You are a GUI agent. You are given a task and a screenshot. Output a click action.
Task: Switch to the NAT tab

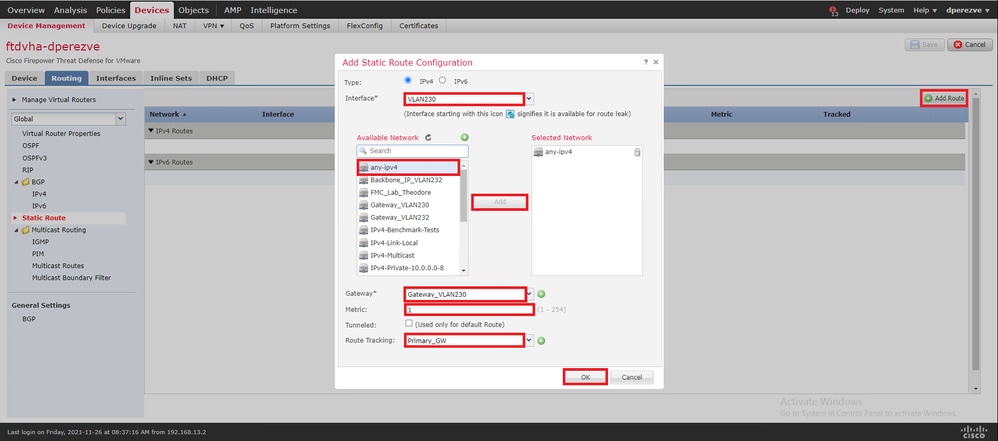pos(179,26)
